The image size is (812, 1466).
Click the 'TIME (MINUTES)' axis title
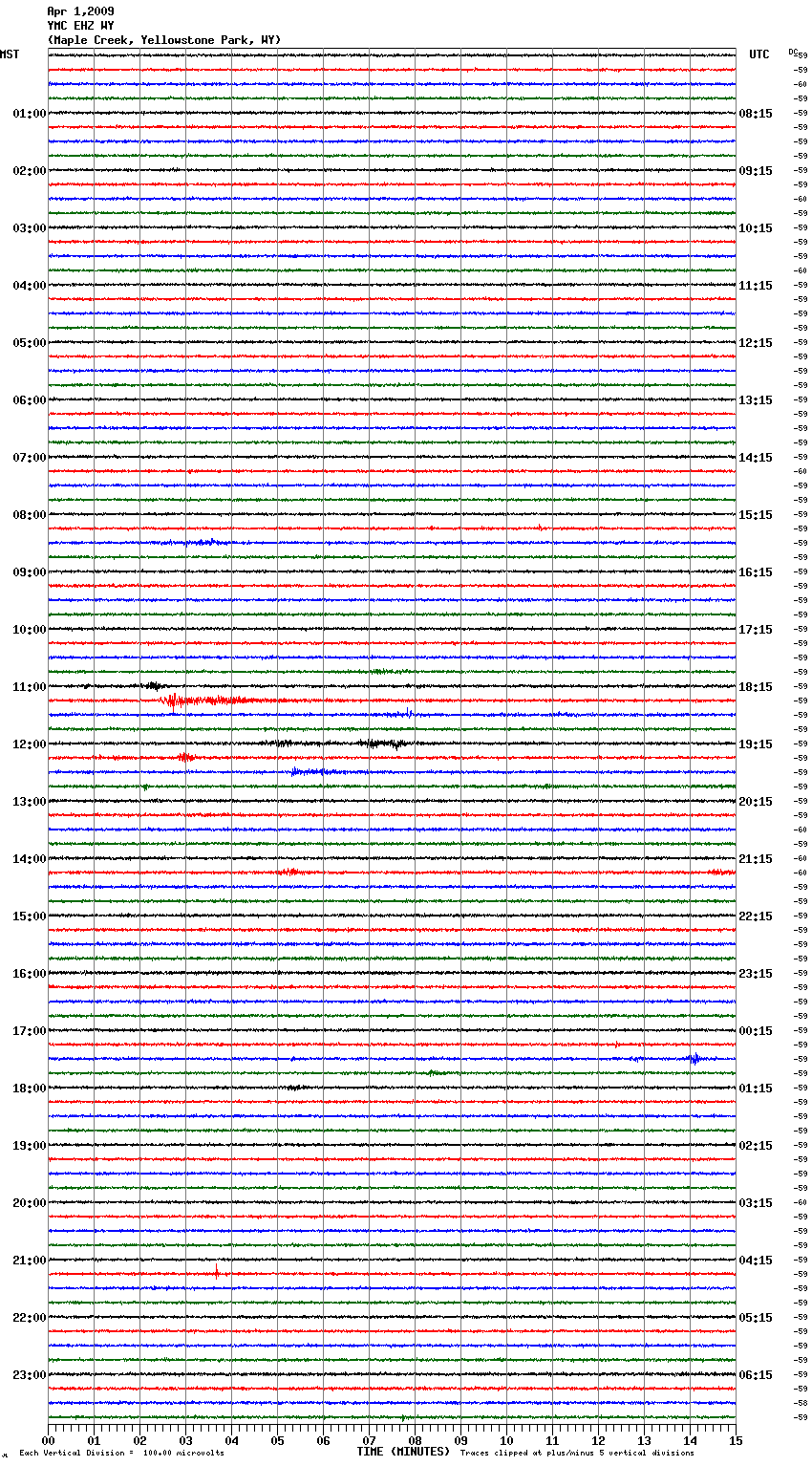click(x=403, y=1452)
